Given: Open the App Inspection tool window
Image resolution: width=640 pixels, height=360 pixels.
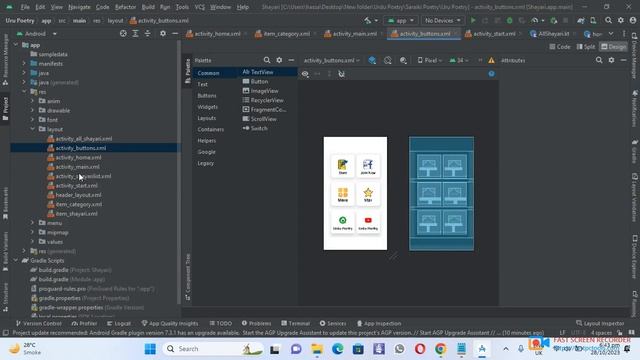Looking at the screenshot, I should [379, 323].
